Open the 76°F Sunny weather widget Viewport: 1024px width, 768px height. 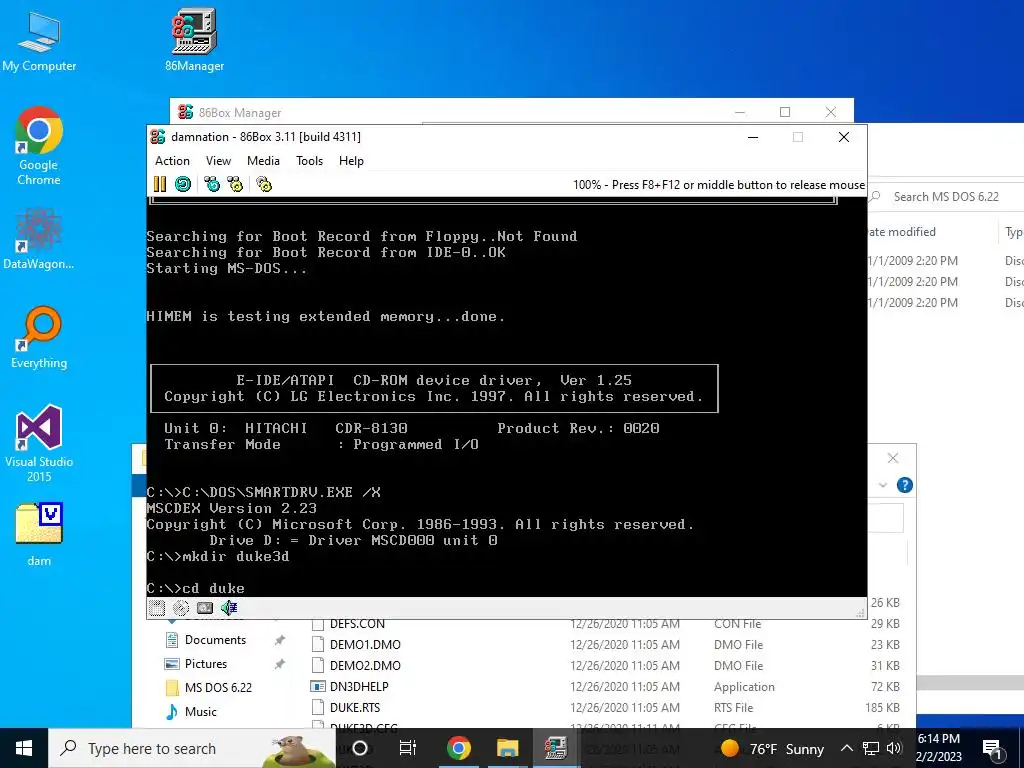click(772, 748)
